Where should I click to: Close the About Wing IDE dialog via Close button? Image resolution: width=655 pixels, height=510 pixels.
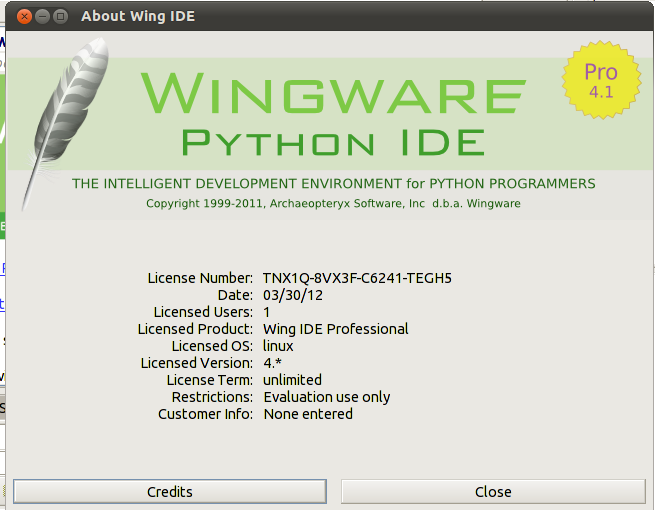493,492
